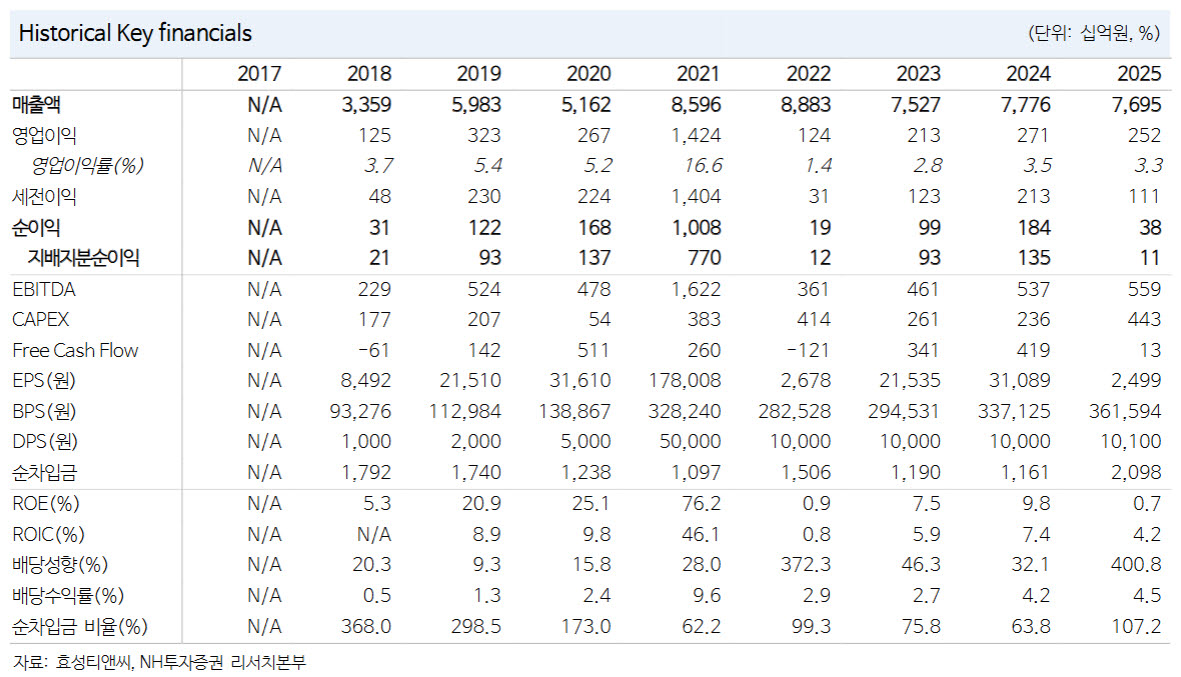1181x677 pixels.
Task: Click the 매출액 row label
Action: (36, 105)
